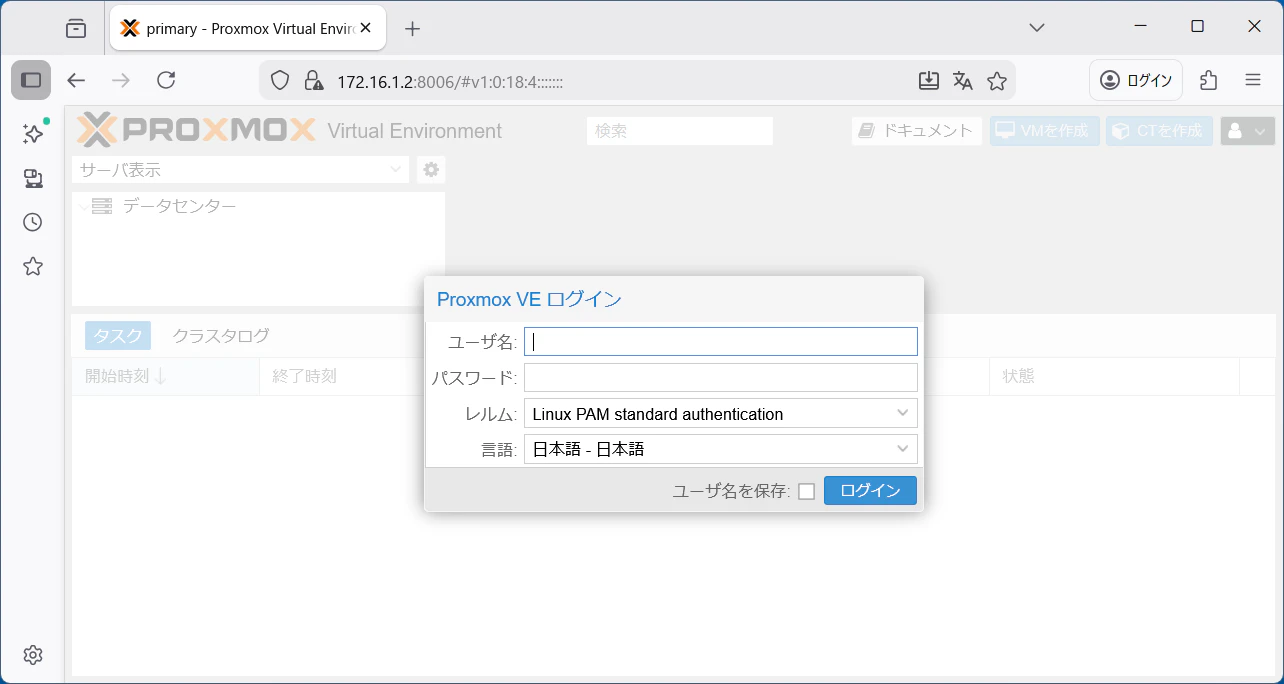Click the blue ログイン button in dialog

point(870,490)
